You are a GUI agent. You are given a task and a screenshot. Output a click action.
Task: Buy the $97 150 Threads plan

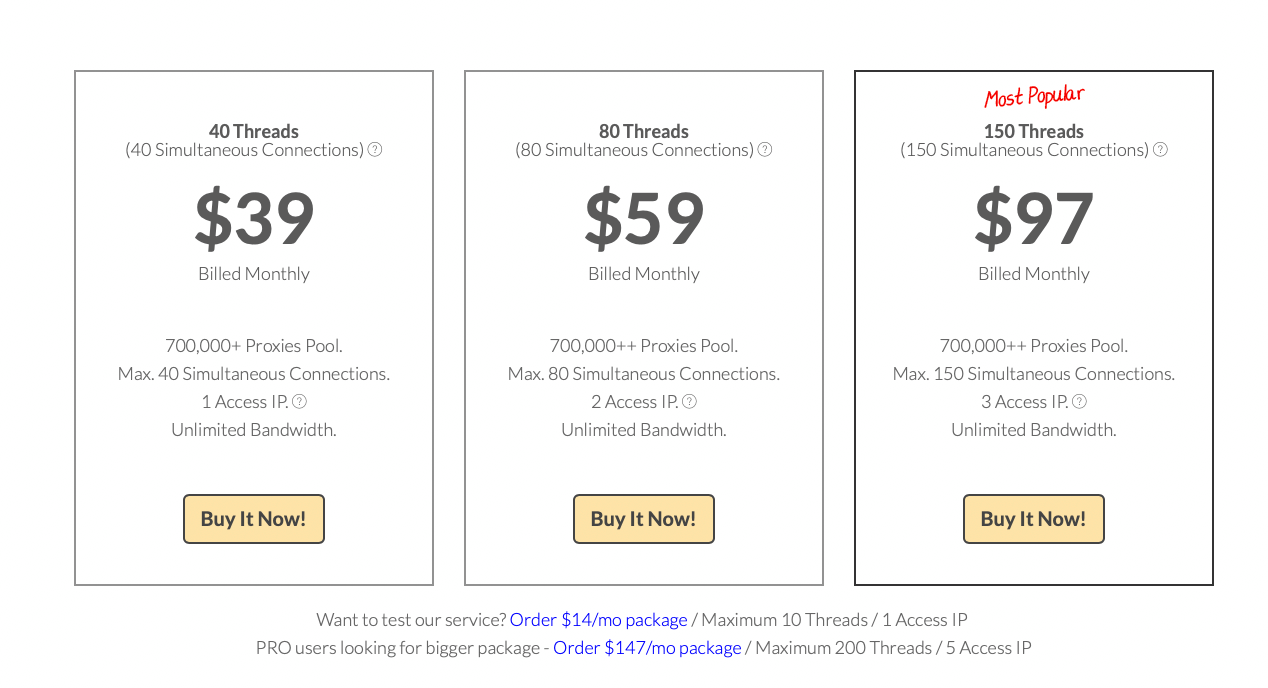(1034, 519)
